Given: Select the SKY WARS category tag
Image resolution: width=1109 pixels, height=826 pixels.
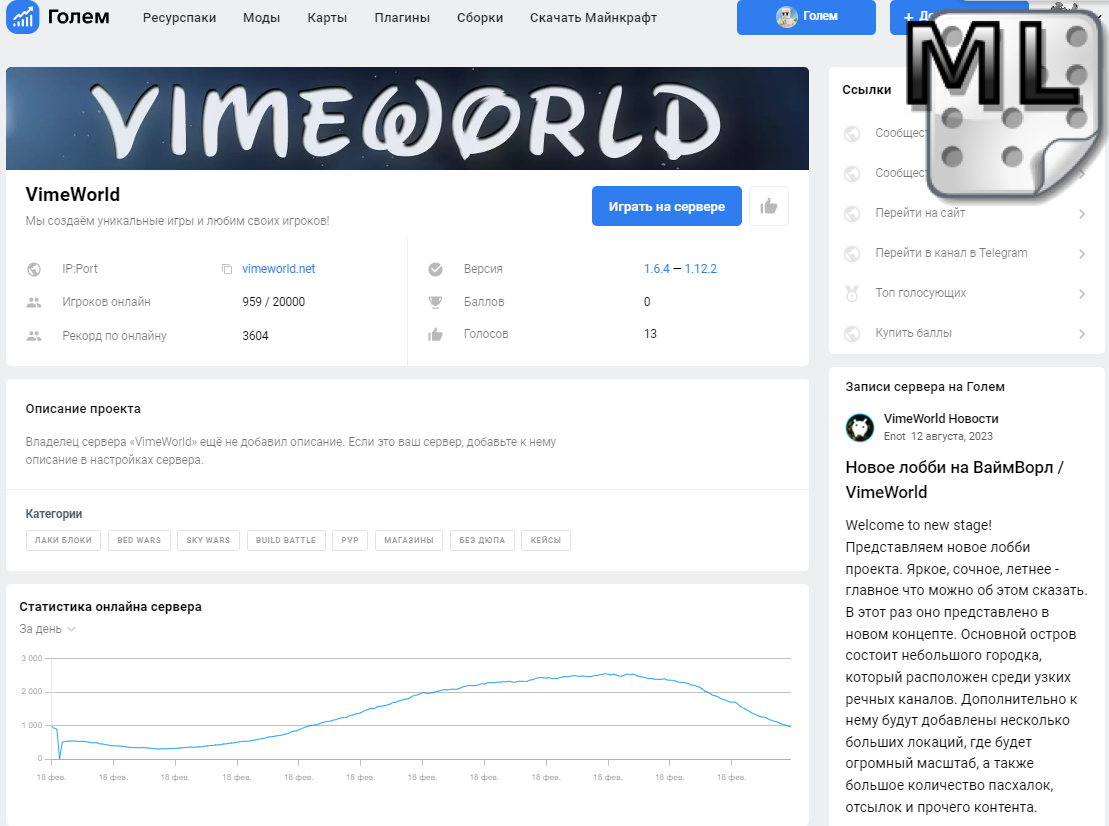Looking at the screenshot, I should (209, 540).
